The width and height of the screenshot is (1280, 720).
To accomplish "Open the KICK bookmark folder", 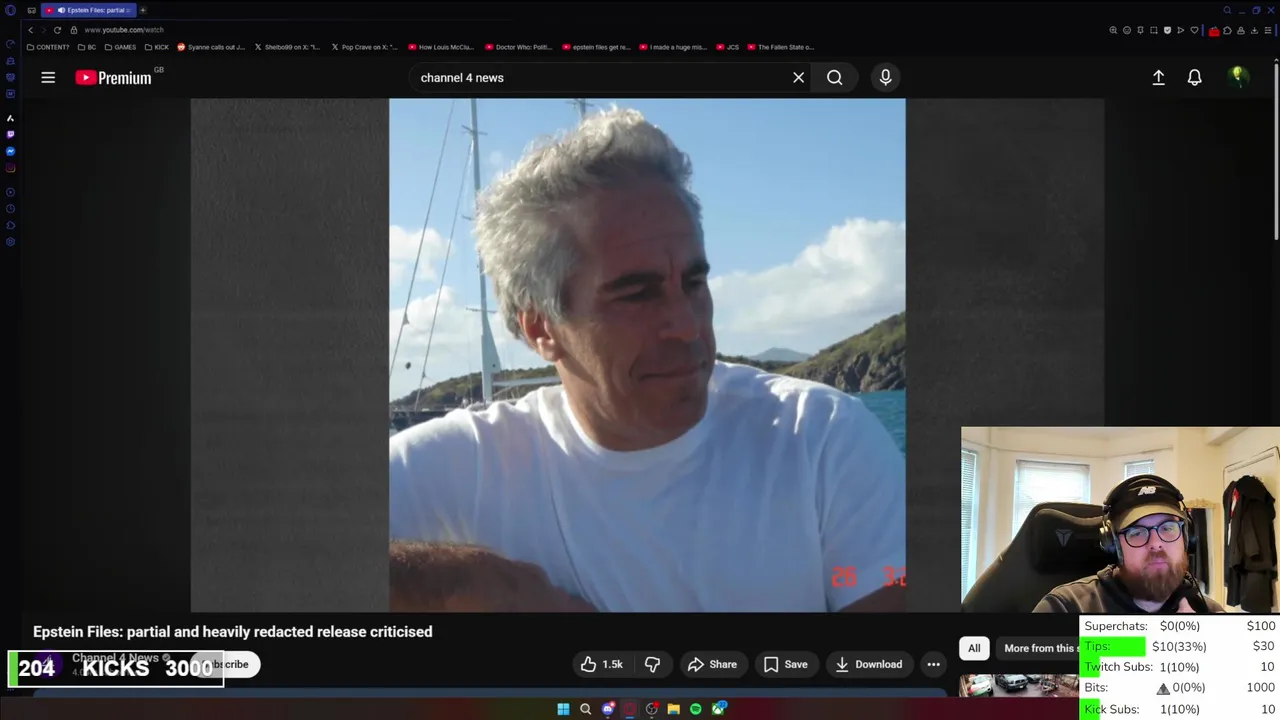I will tap(156, 47).
